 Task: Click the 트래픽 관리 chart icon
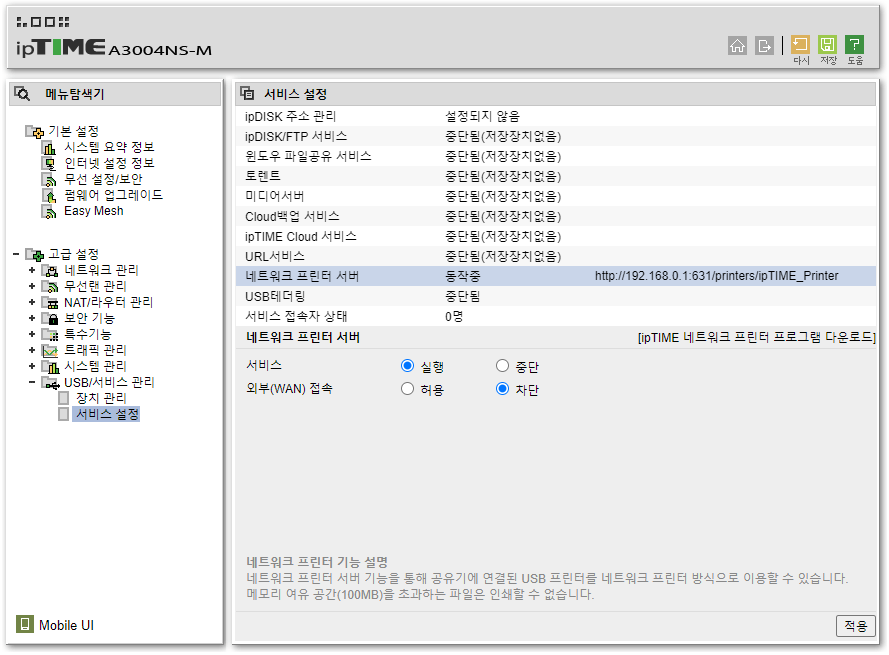50,350
